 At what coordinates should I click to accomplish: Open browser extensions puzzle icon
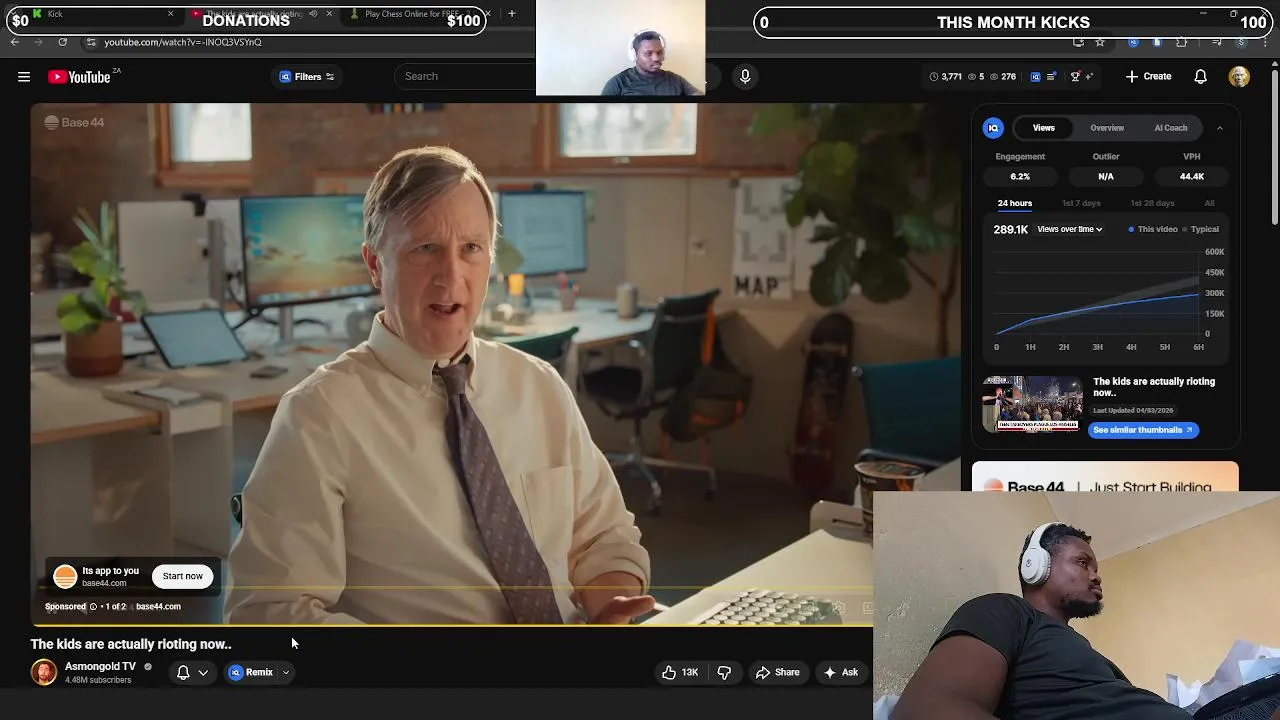(x=1182, y=42)
